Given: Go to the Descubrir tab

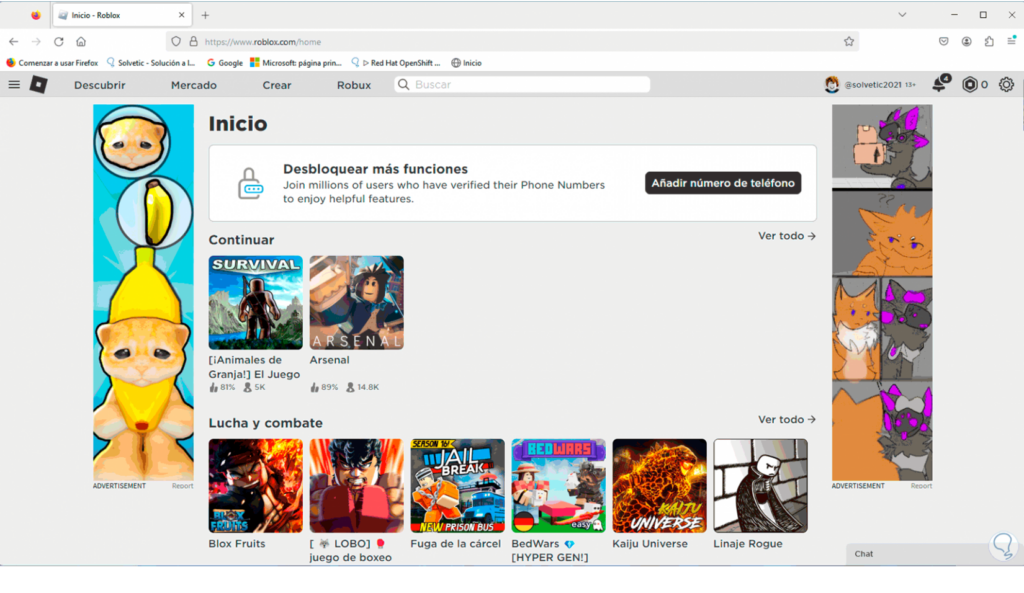Looking at the screenshot, I should coord(100,85).
